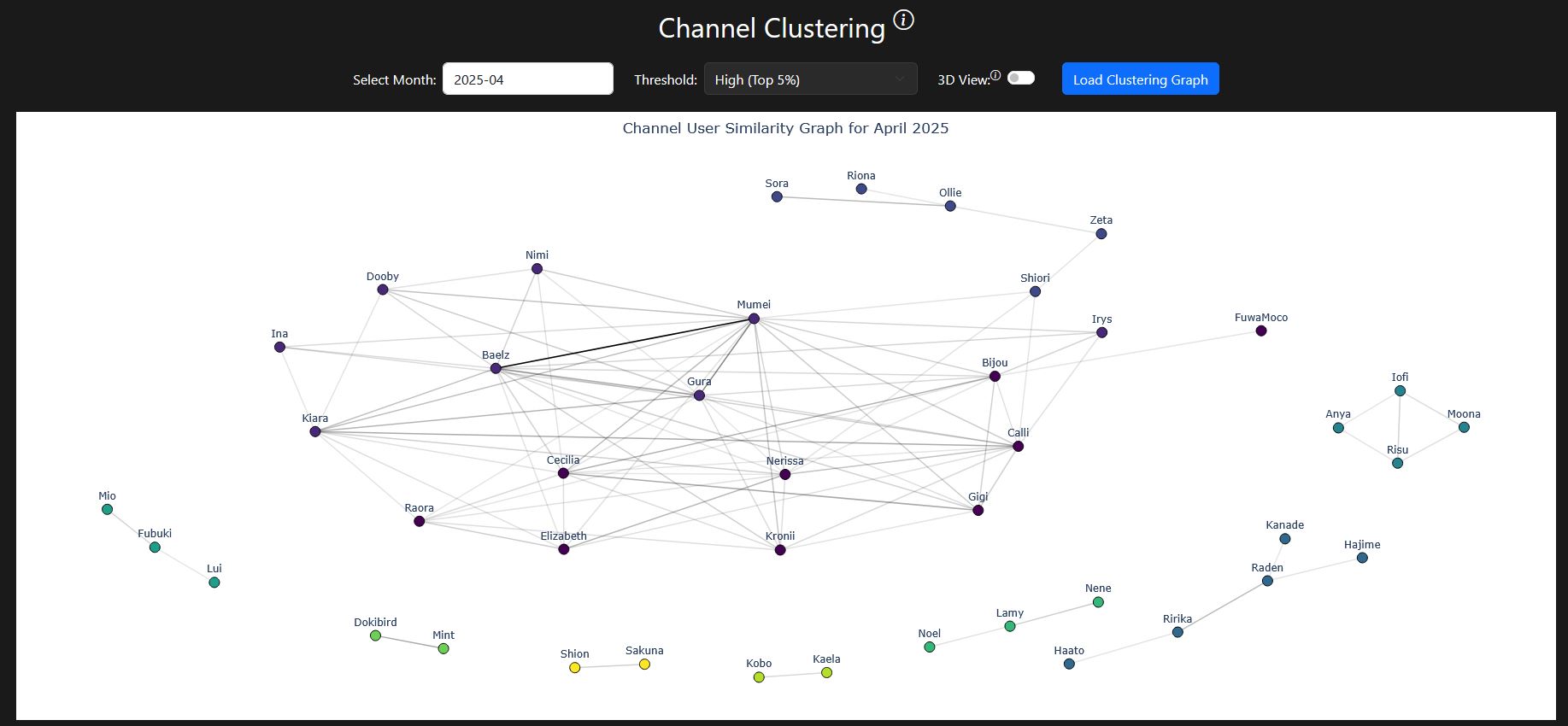Click the Lui node
1568x726 pixels.
click(214, 583)
